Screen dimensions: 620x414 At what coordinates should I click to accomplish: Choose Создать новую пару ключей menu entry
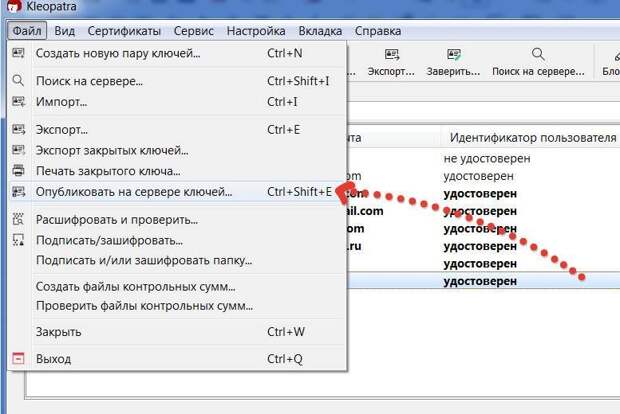[177, 53]
